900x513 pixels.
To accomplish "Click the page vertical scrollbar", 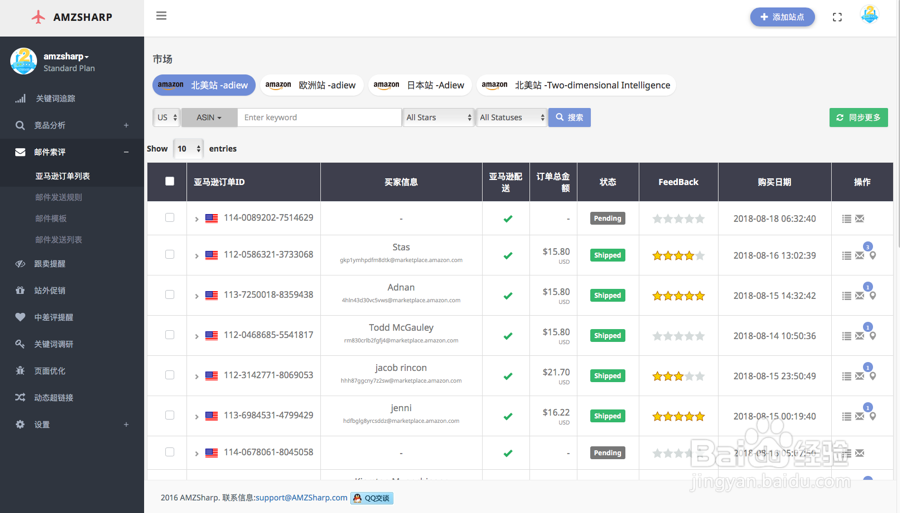I will (897, 126).
